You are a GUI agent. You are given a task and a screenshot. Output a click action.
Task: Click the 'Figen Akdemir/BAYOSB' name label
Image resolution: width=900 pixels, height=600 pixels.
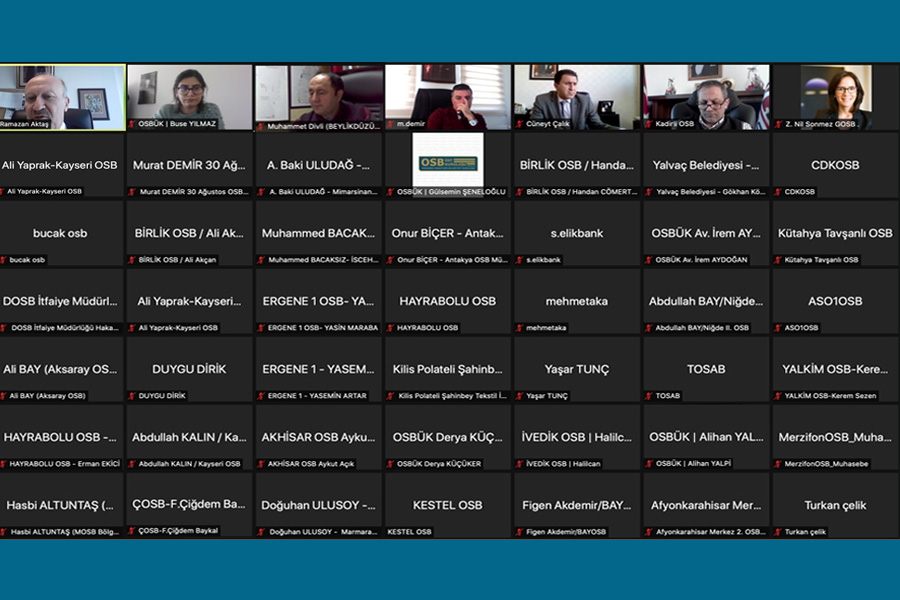point(565,532)
